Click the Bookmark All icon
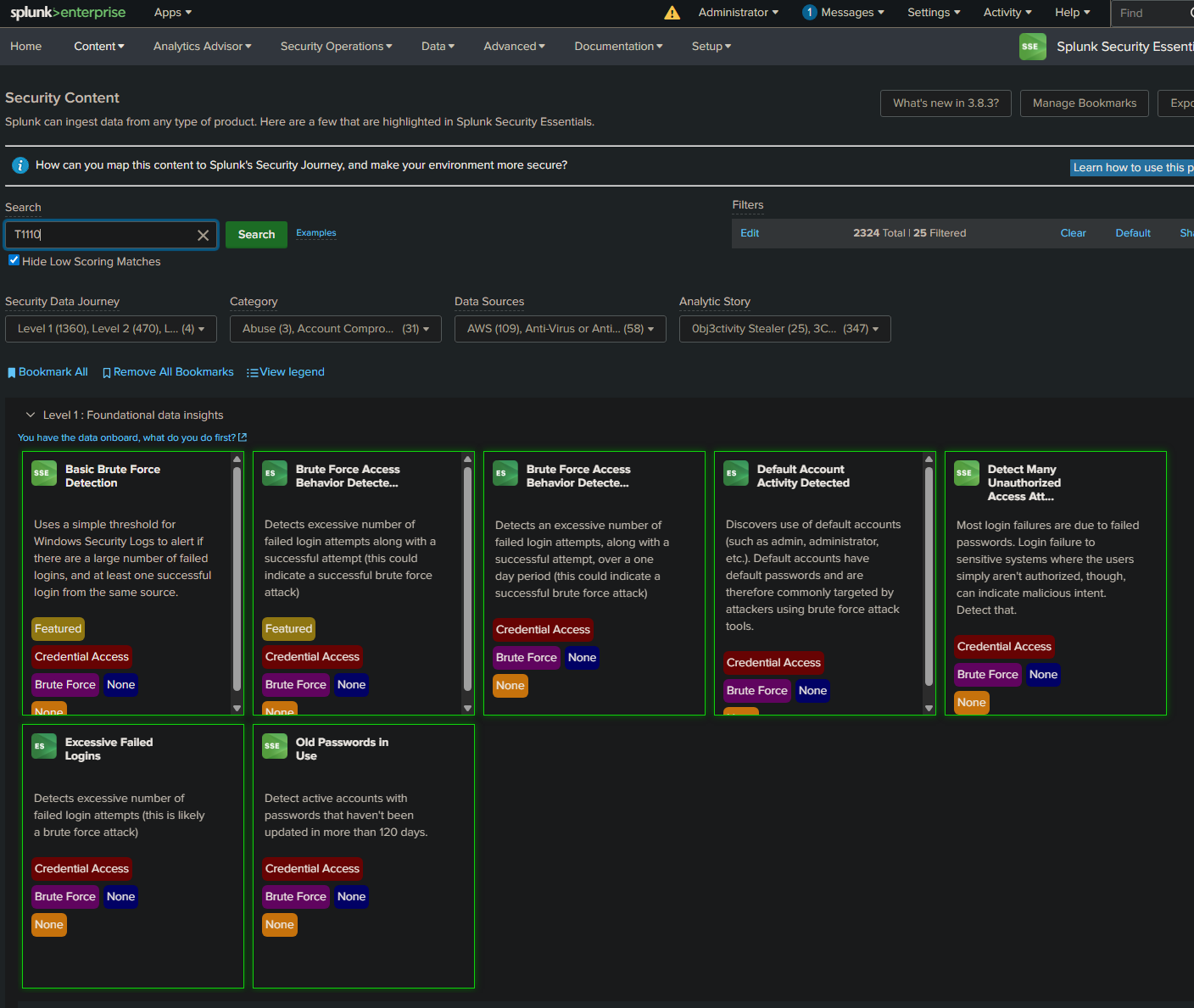This screenshot has width=1194, height=1008. pyautogui.click(x=11, y=371)
